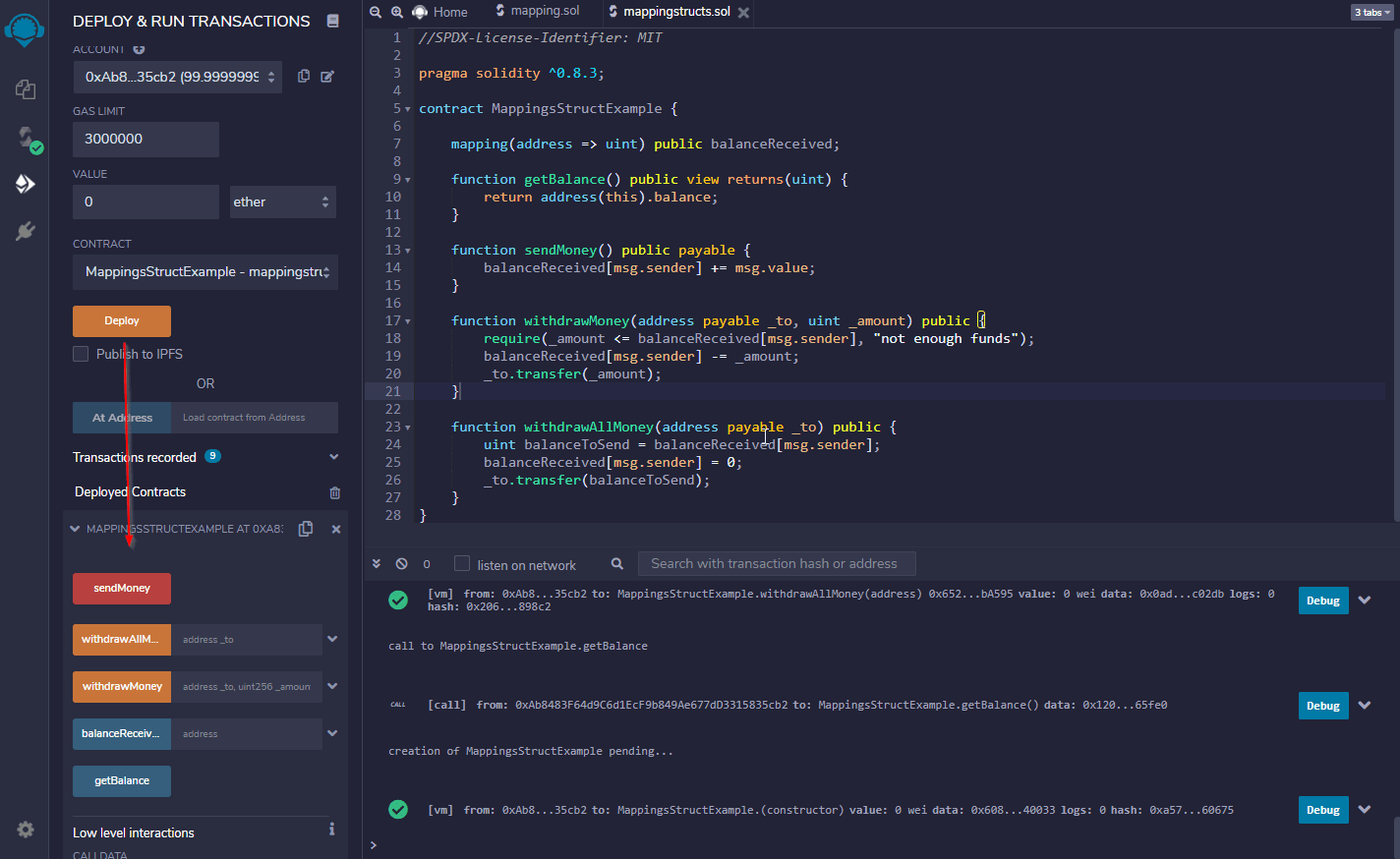The height and width of the screenshot is (859, 1400).
Task: Copy the selected account address
Action: point(304,76)
